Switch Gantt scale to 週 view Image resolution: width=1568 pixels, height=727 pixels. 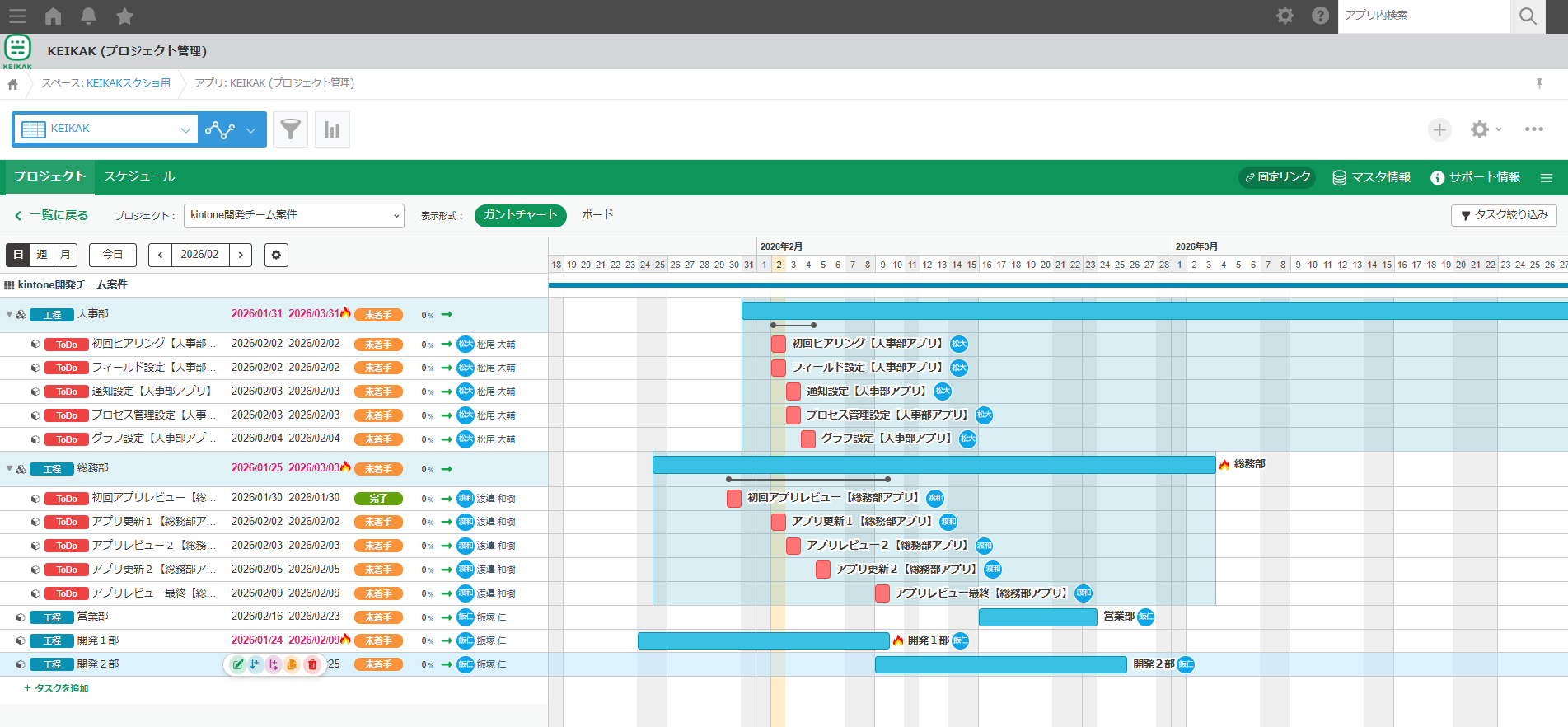[x=42, y=255]
